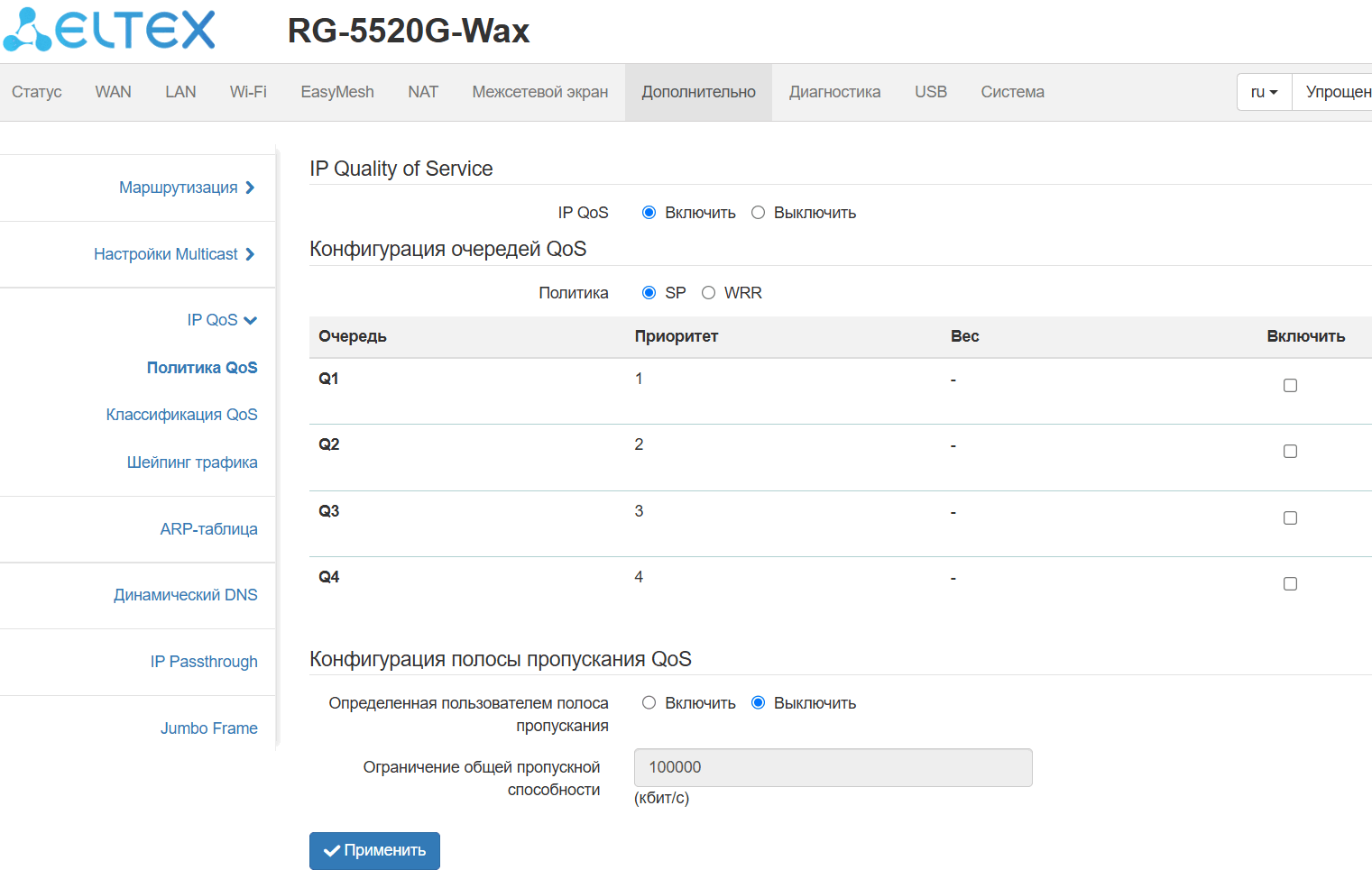The image size is (1372, 879).
Task: Go to the Межсетевой экран tab
Action: 539,92
